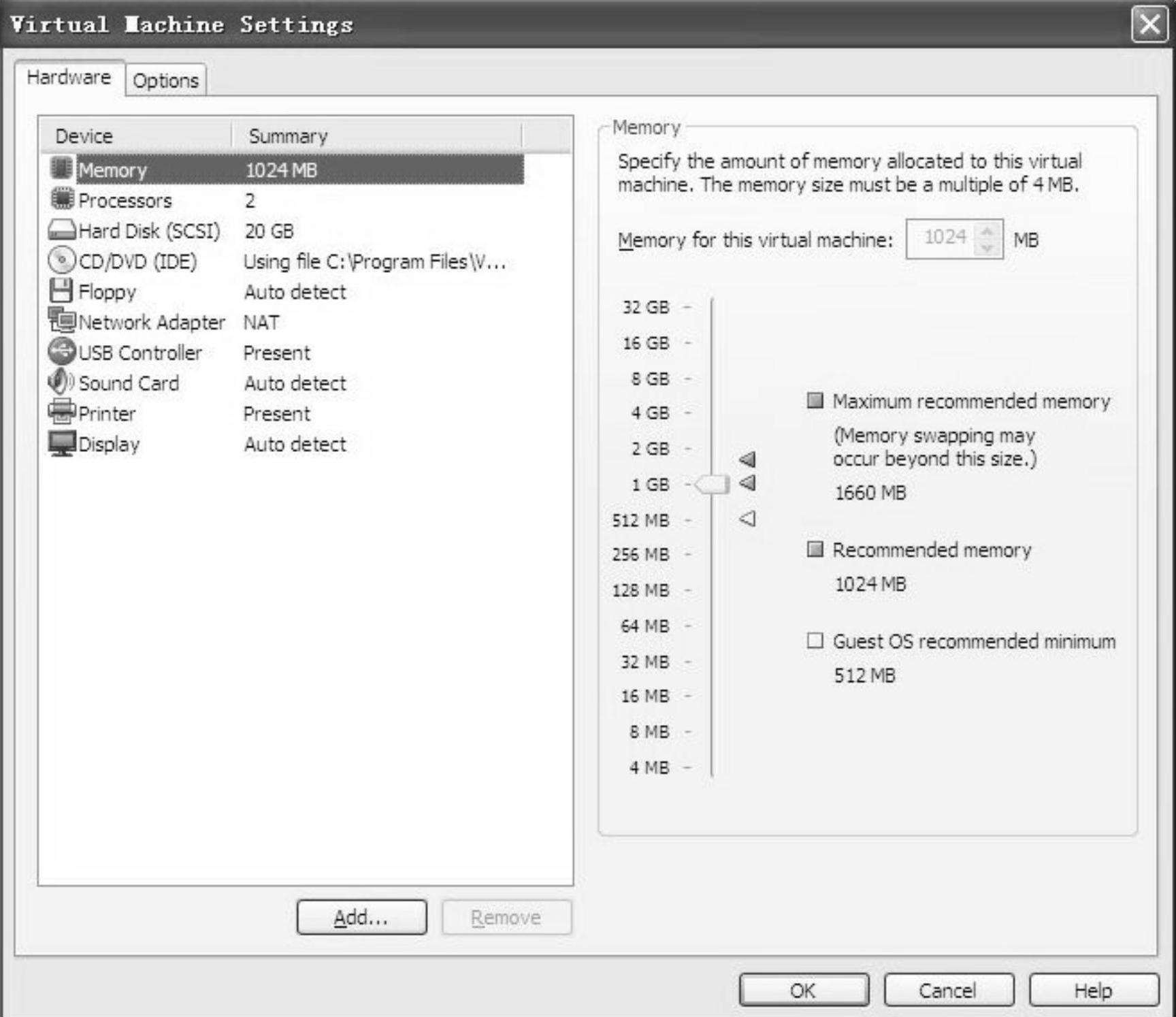Select the CD/DVD (IDE) disc icon

click(61, 261)
